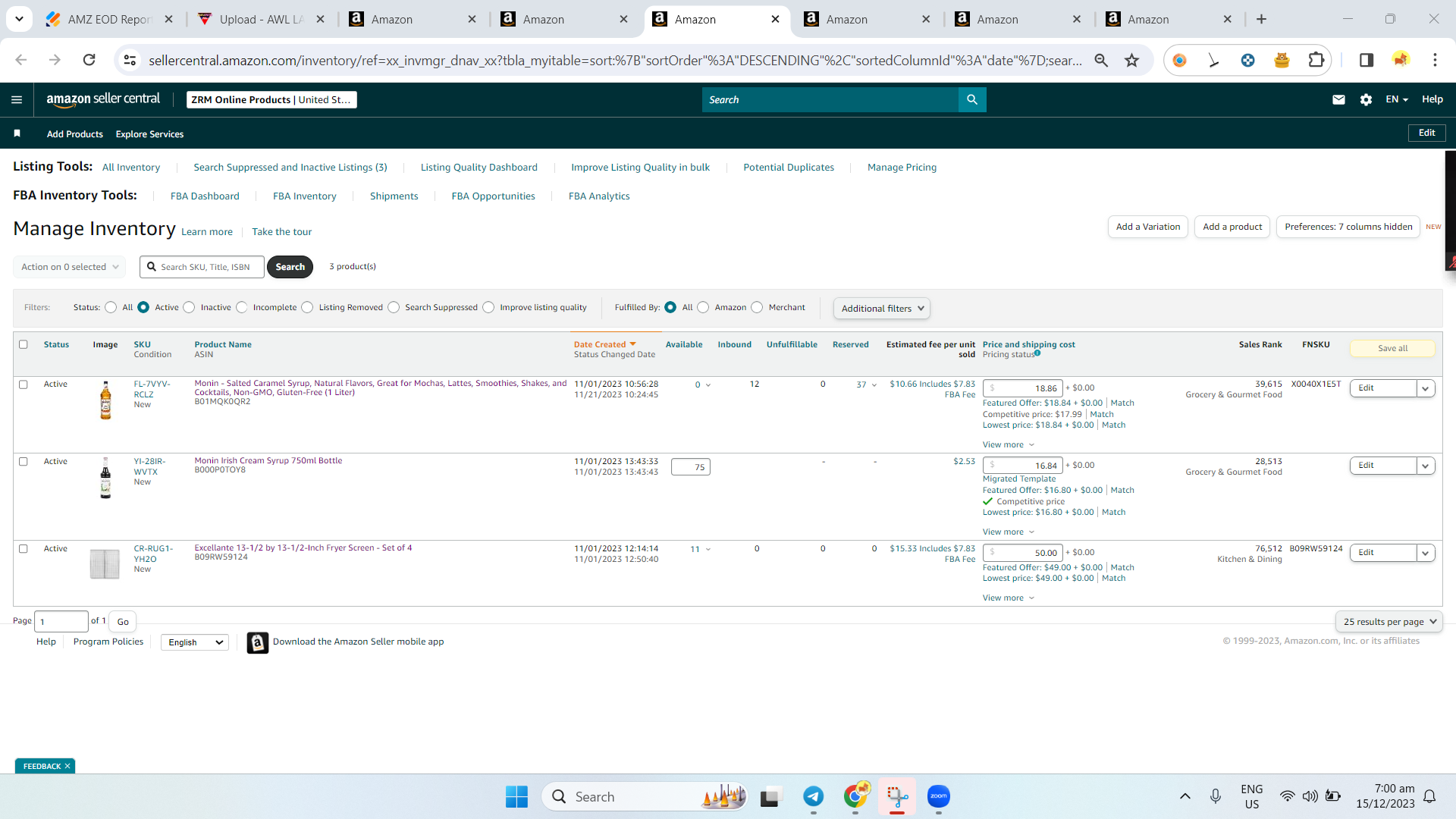Open the messages envelope icon
The height and width of the screenshot is (819, 1456).
coord(1338,99)
